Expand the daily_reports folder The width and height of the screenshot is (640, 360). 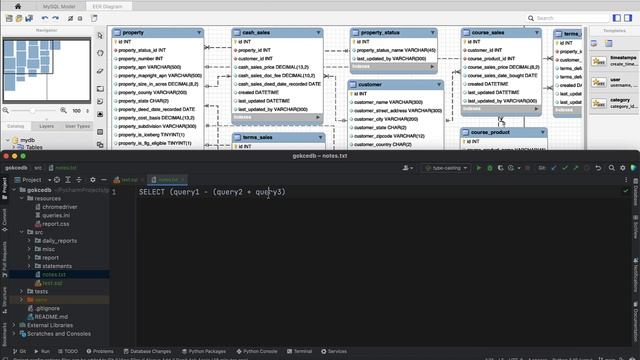[29, 241]
